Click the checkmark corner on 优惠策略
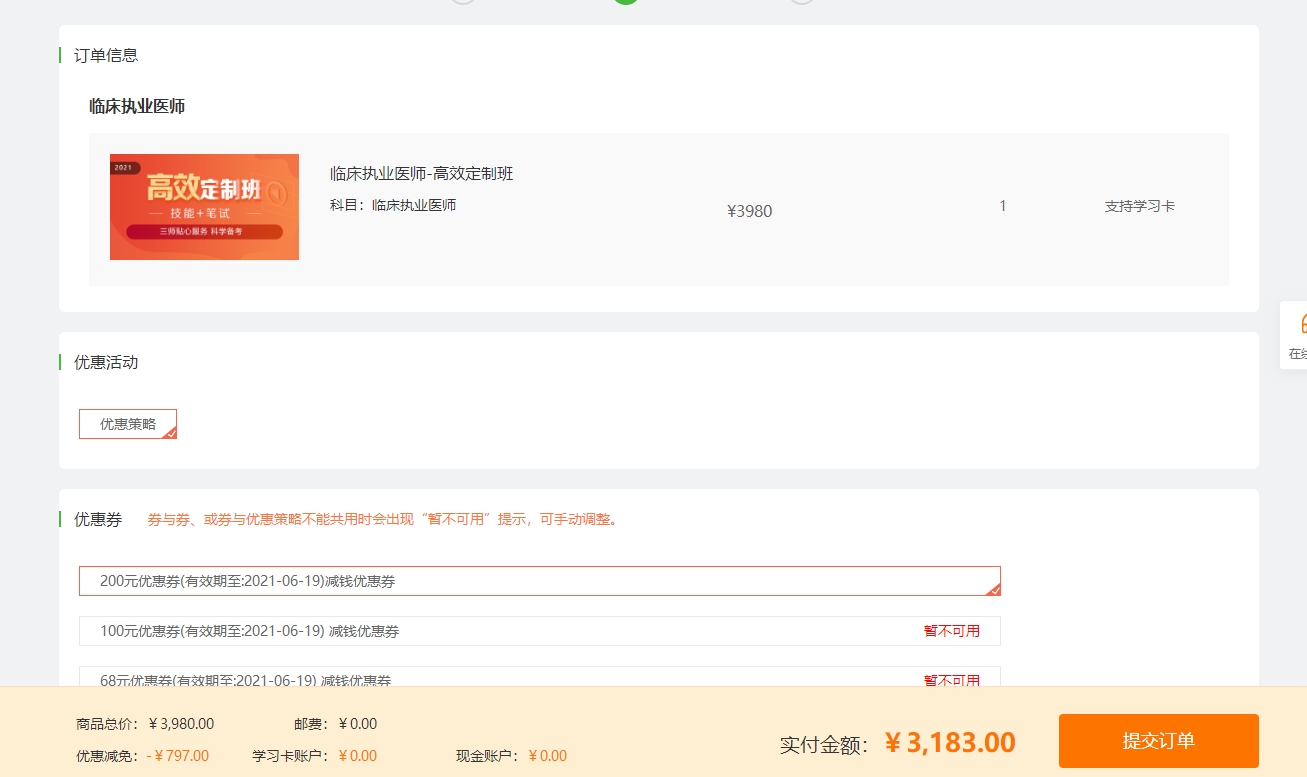This screenshot has height=777, width=1307. [170, 433]
